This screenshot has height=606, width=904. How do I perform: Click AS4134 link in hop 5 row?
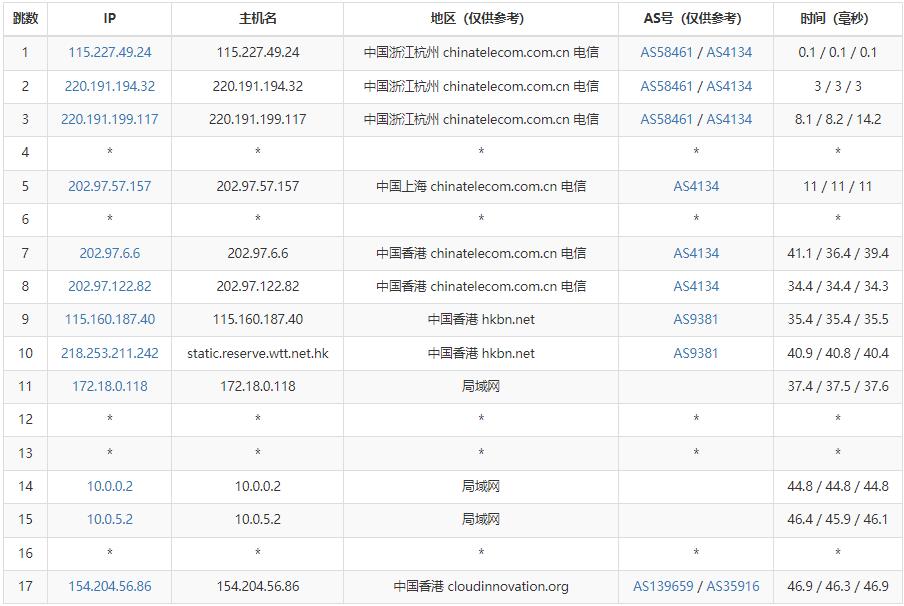(x=696, y=186)
